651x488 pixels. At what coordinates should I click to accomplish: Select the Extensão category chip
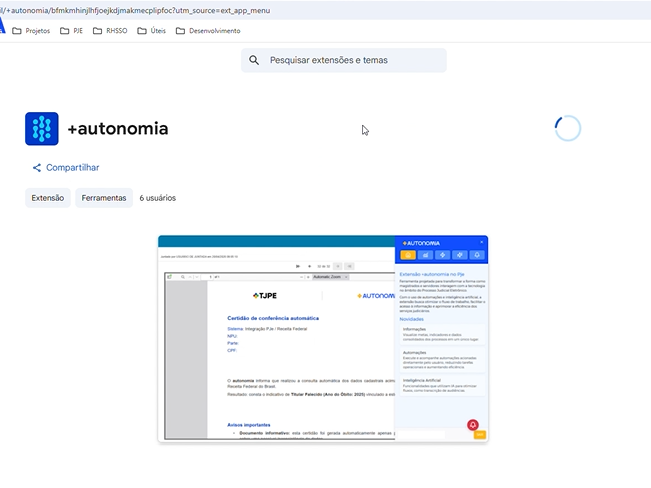pos(48,198)
